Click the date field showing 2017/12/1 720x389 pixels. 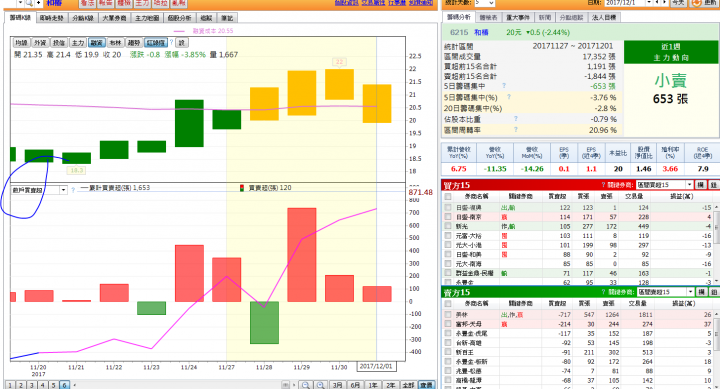(x=624, y=3)
